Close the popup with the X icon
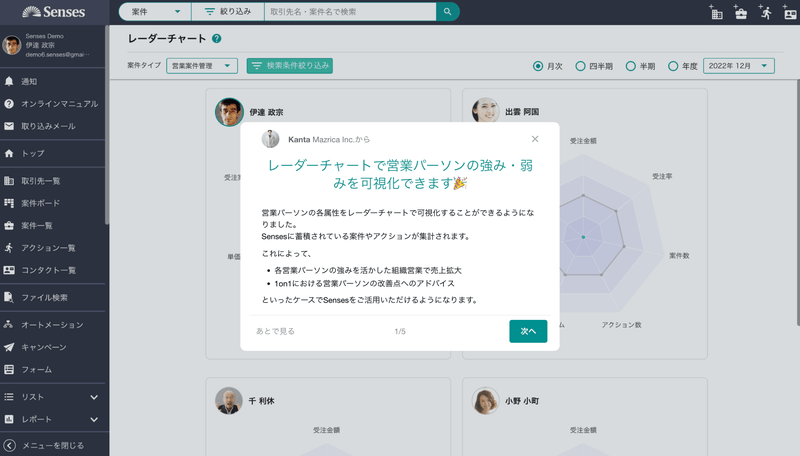Image resolution: width=800 pixels, height=456 pixels. click(535, 139)
